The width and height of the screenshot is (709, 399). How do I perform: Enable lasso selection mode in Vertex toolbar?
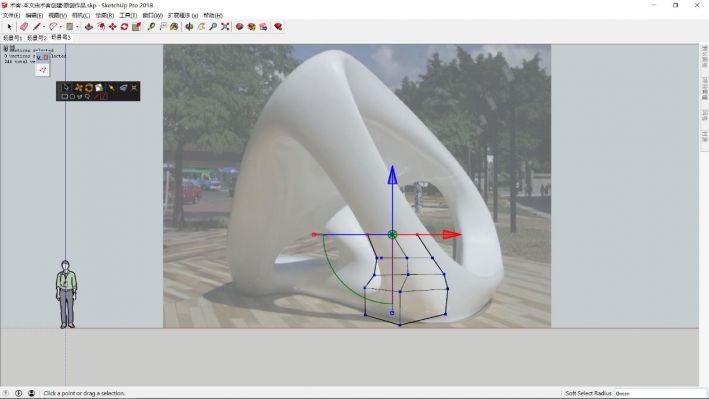tap(87, 96)
